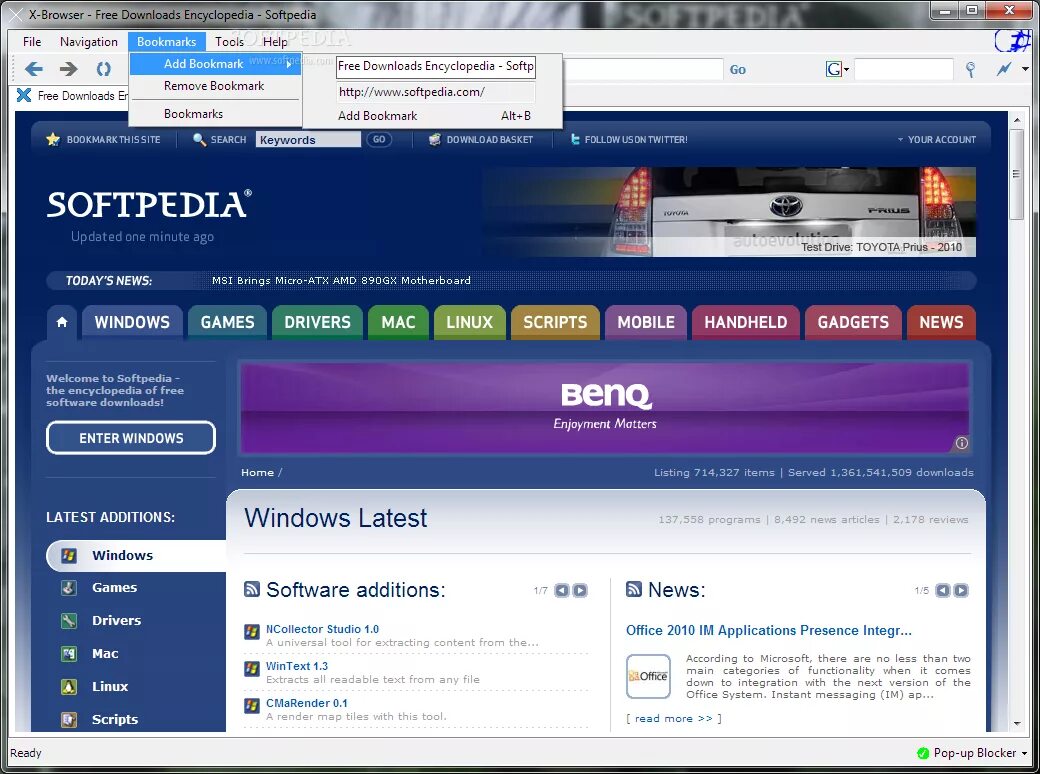This screenshot has height=774, width=1040.
Task: Click the info icon on BenQ banner
Action: [x=962, y=443]
